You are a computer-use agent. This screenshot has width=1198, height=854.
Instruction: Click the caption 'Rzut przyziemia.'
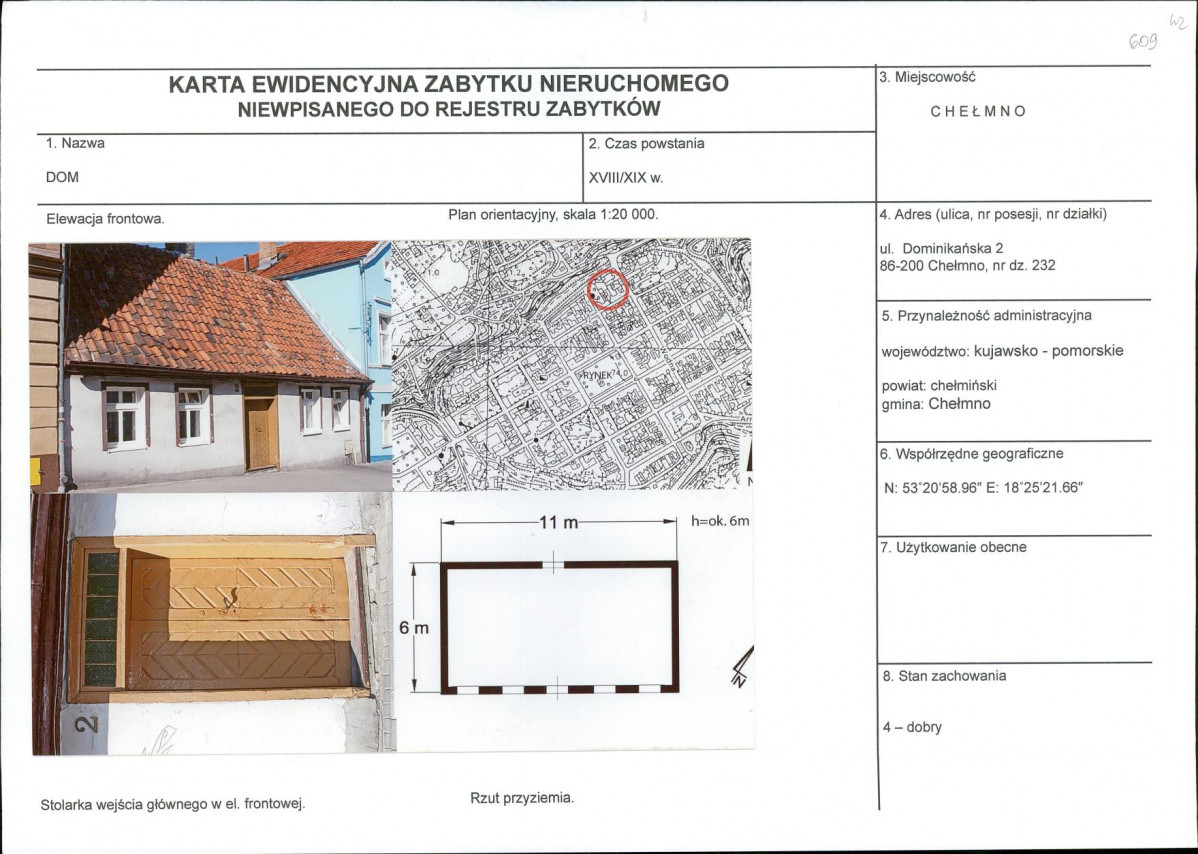pos(522,798)
